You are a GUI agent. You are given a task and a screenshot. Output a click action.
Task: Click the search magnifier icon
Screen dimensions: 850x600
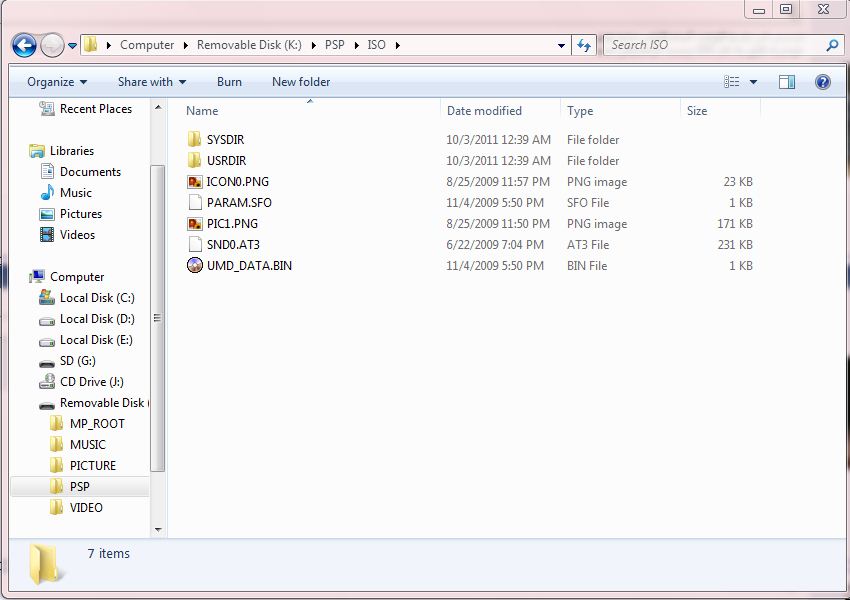(832, 46)
